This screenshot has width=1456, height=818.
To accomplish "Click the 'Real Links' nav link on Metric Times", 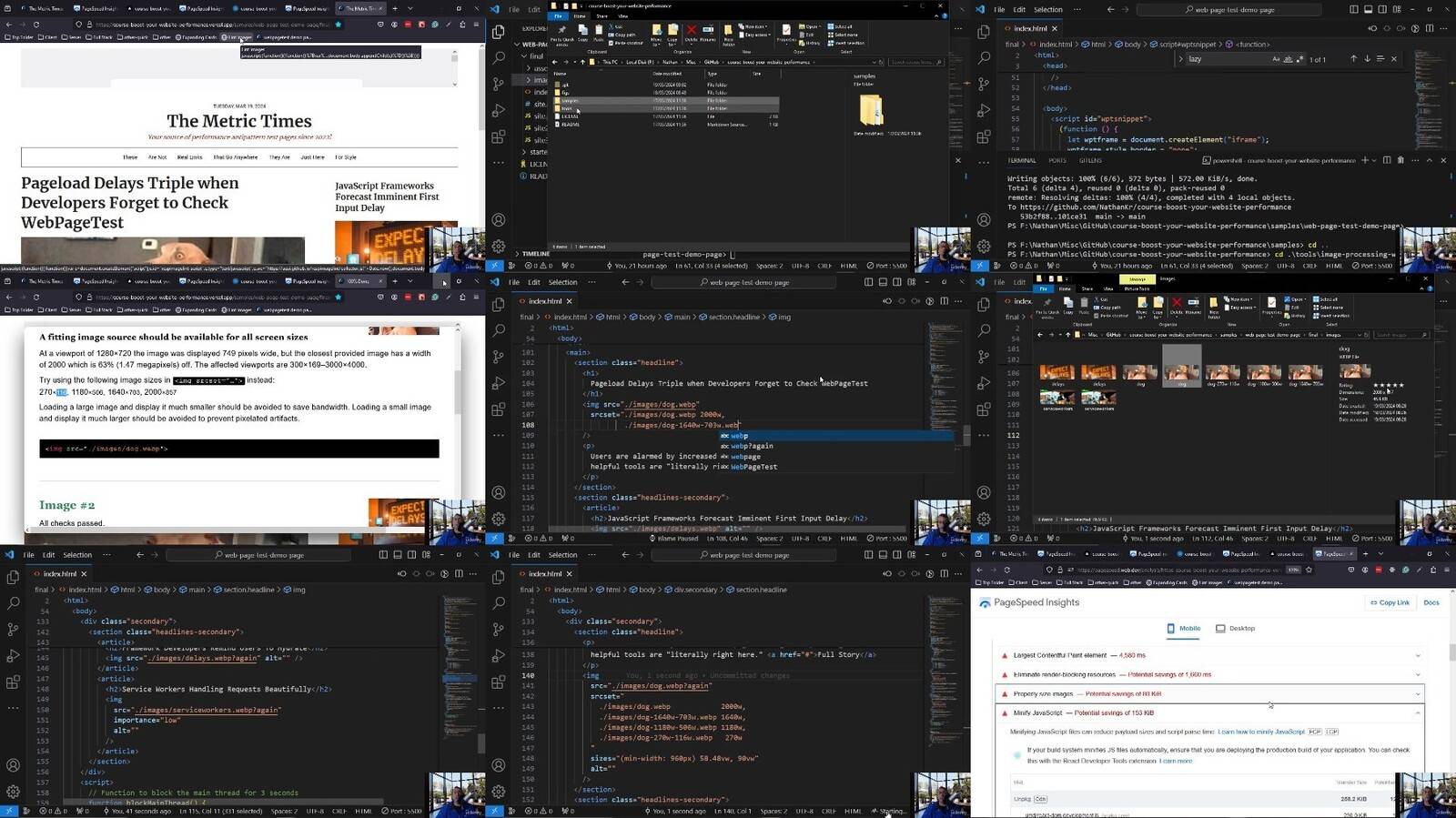I will click(x=189, y=157).
